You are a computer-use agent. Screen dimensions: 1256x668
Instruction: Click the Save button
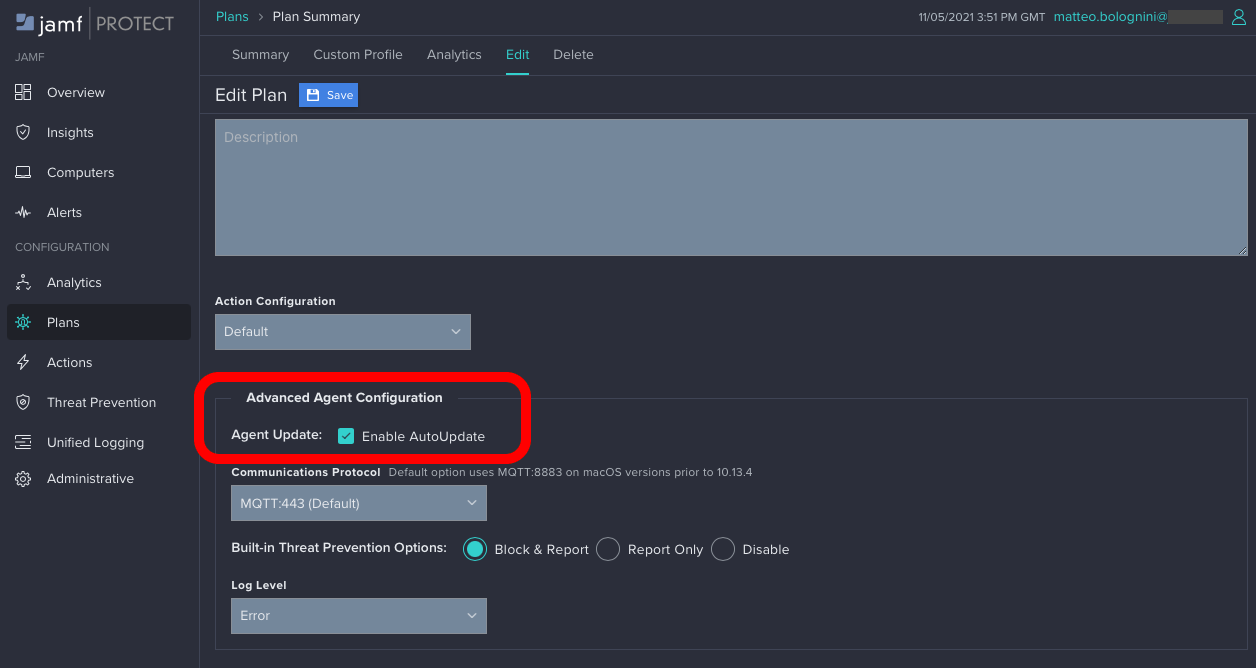pos(328,95)
